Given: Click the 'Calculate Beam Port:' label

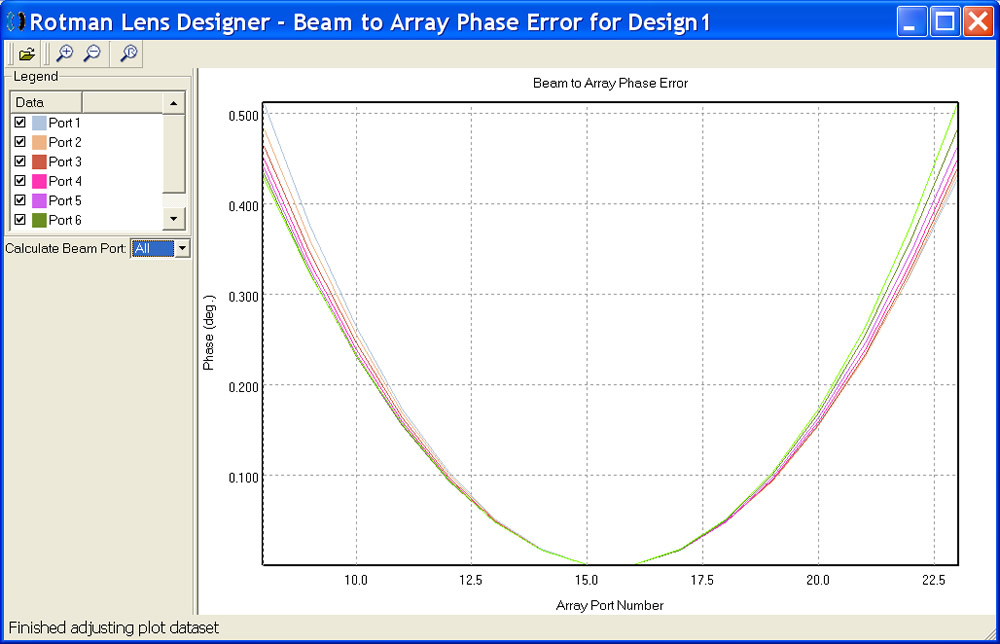Looking at the screenshot, I should click(x=66, y=248).
